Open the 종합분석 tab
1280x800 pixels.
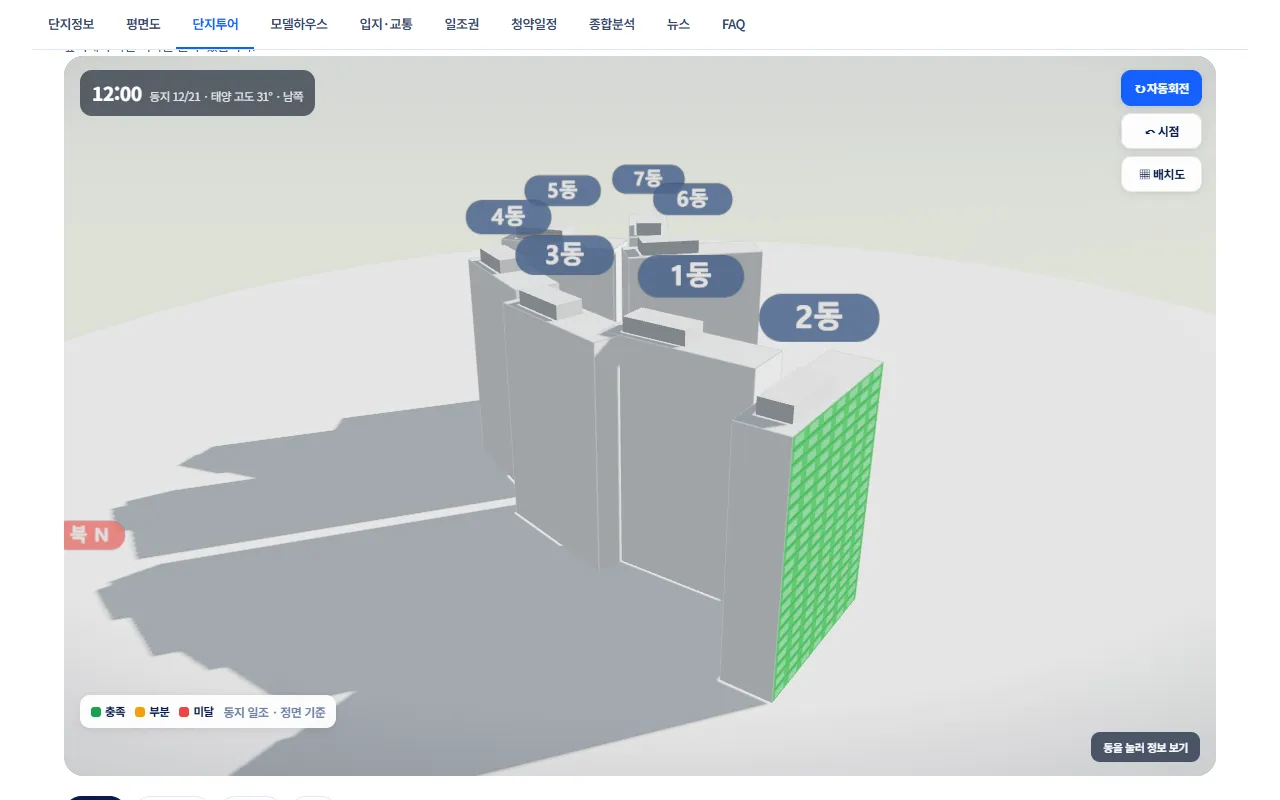[x=612, y=24]
